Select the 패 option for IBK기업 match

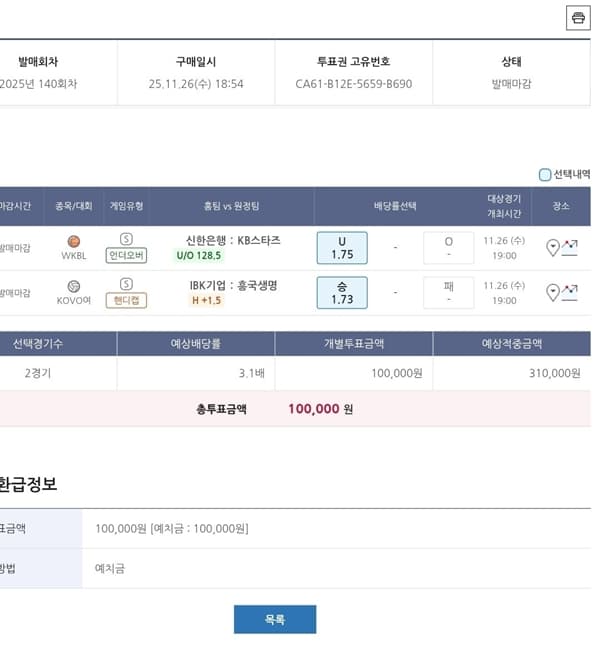(x=448, y=293)
